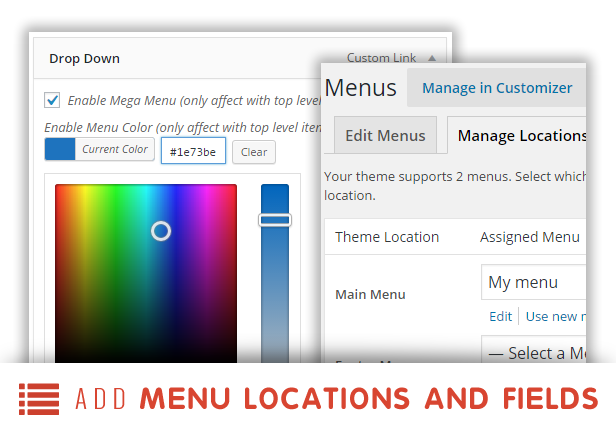
Task: Click the color picker saturation square
Action: click(146, 273)
